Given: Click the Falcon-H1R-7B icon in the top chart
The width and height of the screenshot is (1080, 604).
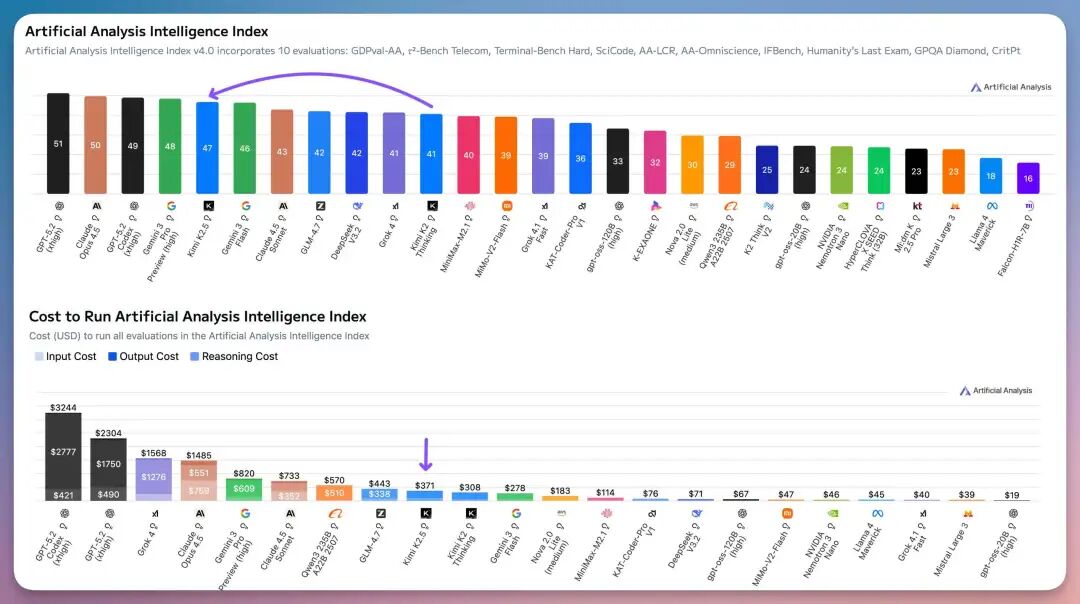Looking at the screenshot, I should point(1028,205).
